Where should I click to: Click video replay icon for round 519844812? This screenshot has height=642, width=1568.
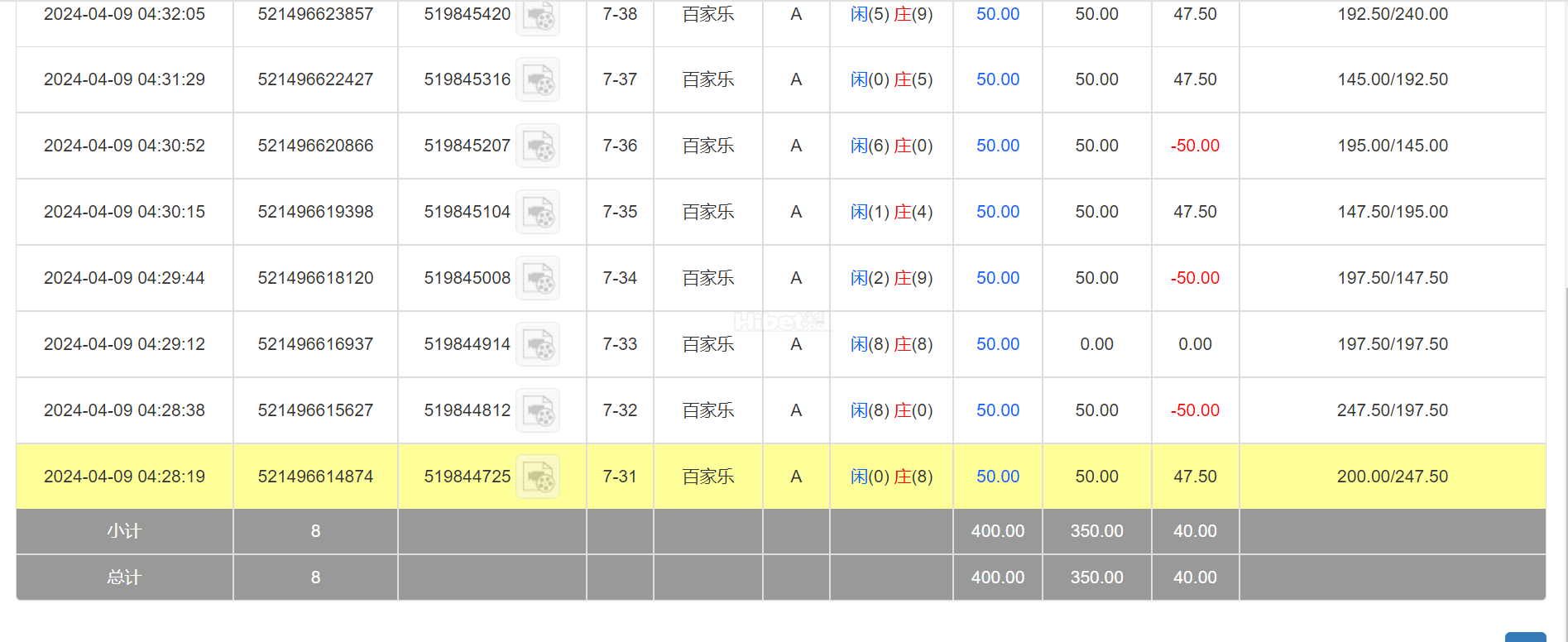538,410
